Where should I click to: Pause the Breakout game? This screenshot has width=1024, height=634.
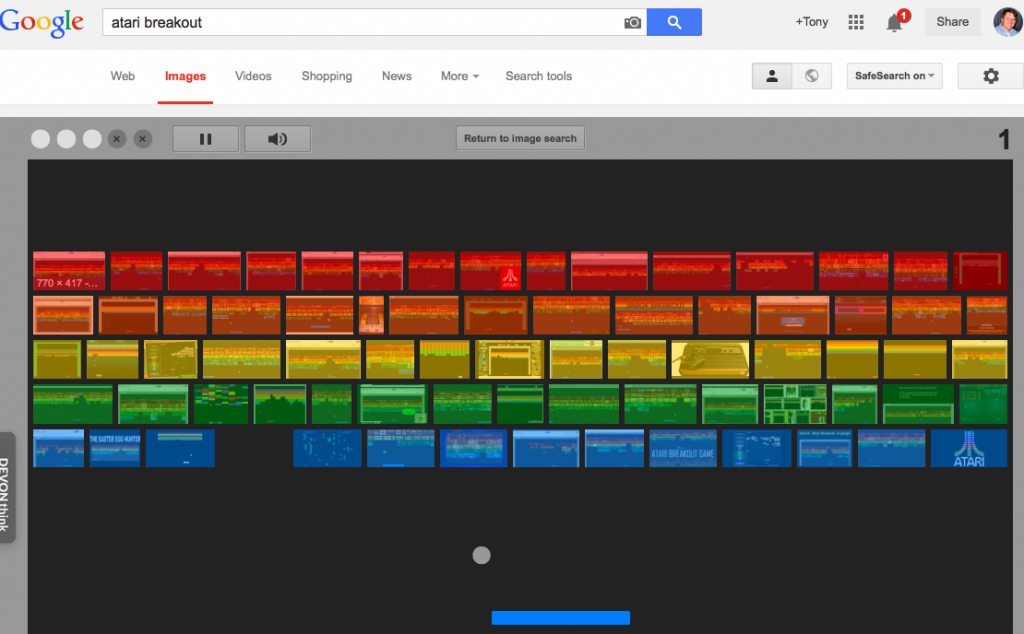click(x=205, y=138)
